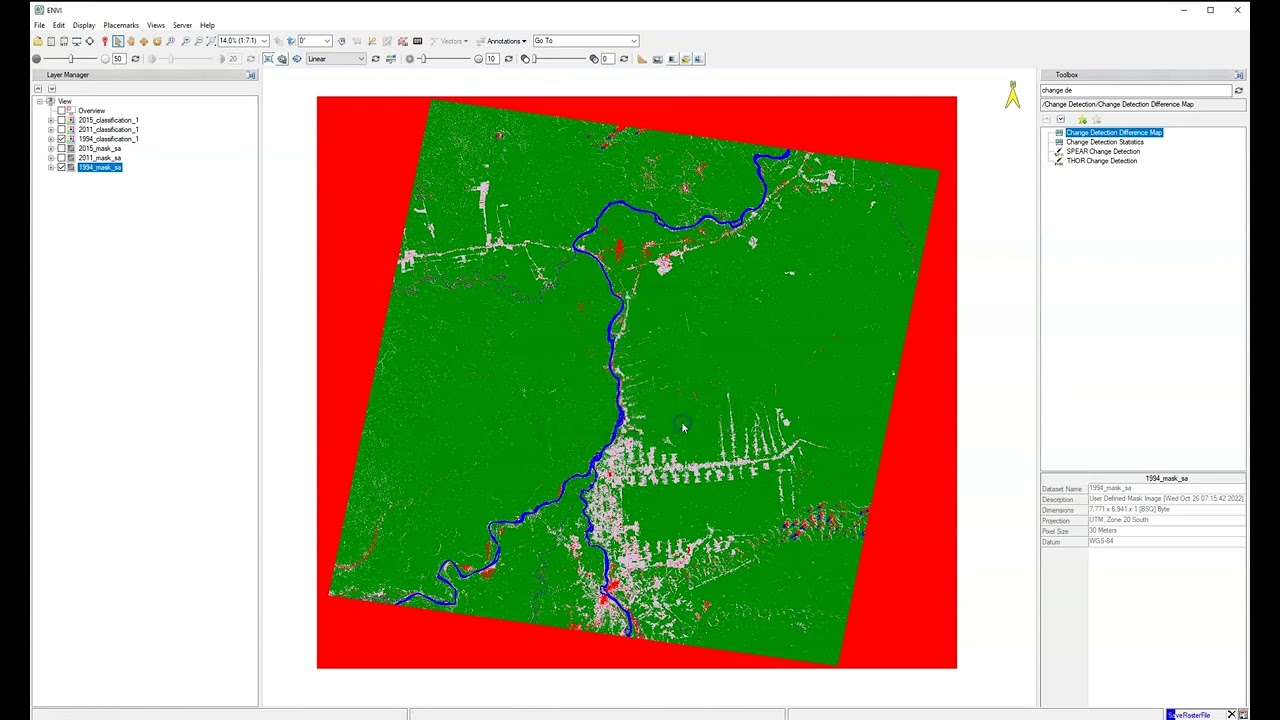Open the Edit menu
This screenshot has height=720, width=1280.
tap(59, 25)
